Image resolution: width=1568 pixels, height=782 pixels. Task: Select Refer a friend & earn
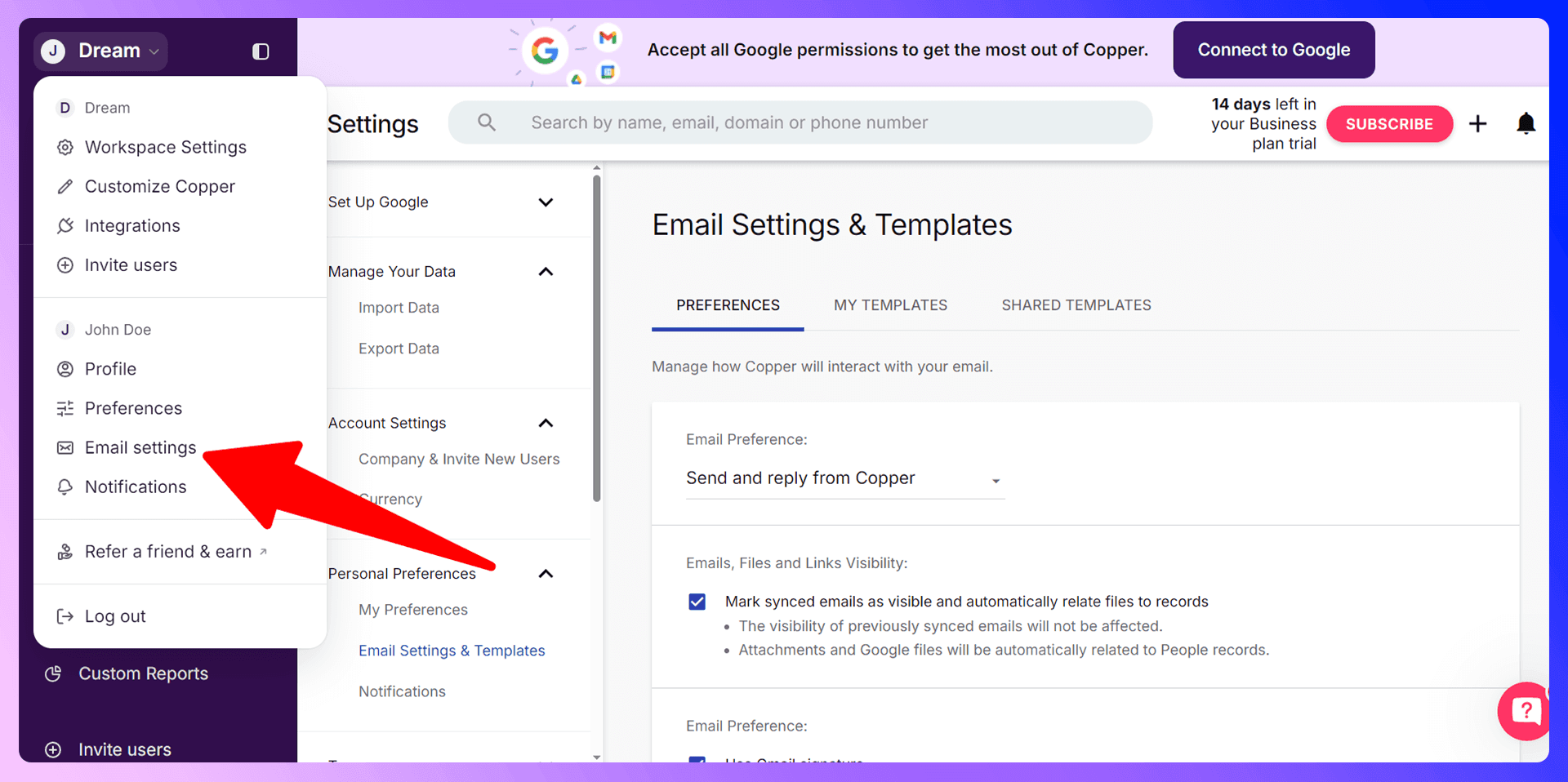168,552
